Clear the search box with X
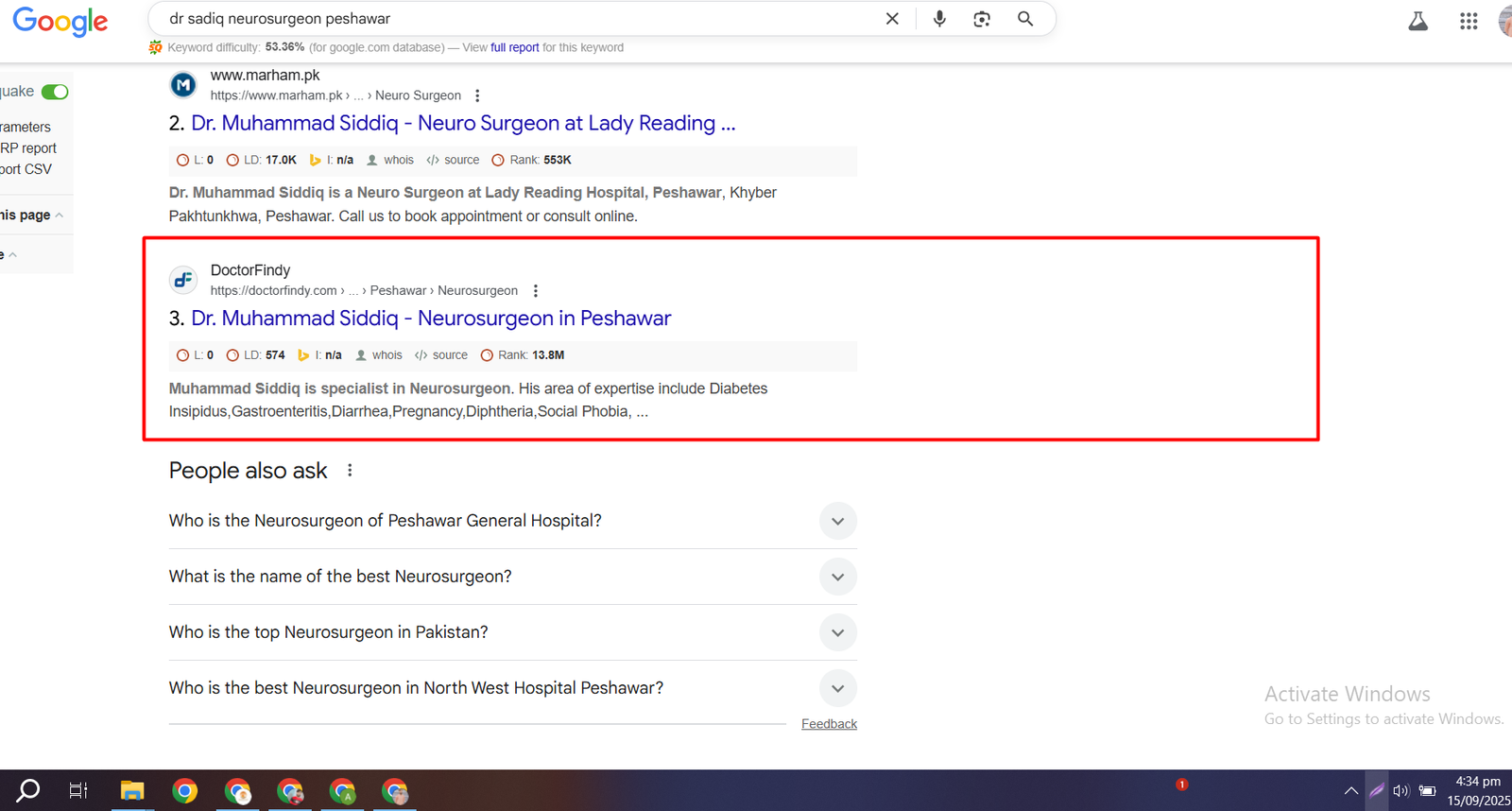 pos(892,19)
